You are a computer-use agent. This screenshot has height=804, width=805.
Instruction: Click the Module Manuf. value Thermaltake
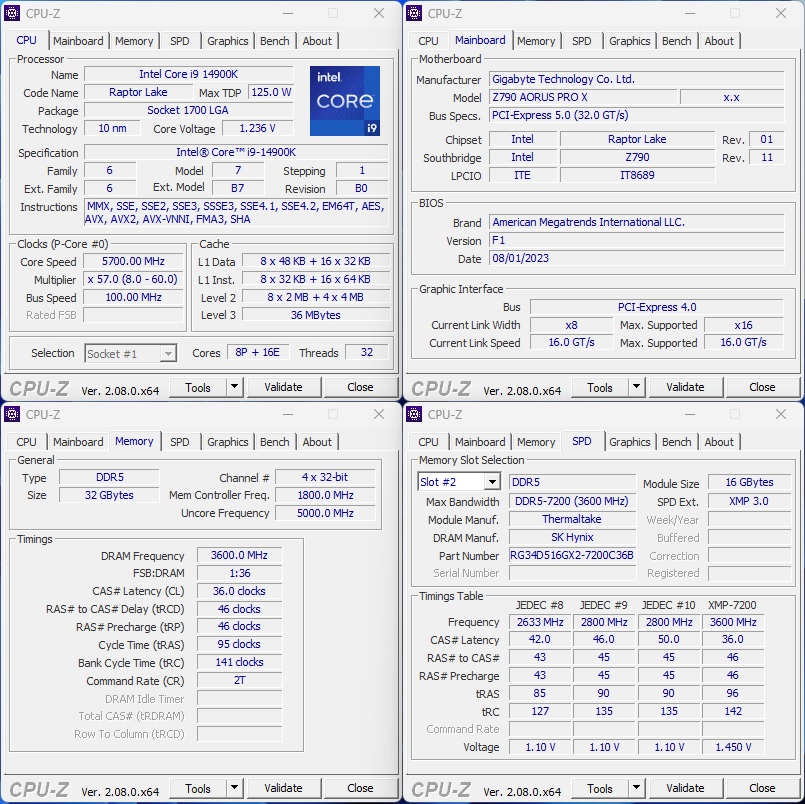(572, 519)
